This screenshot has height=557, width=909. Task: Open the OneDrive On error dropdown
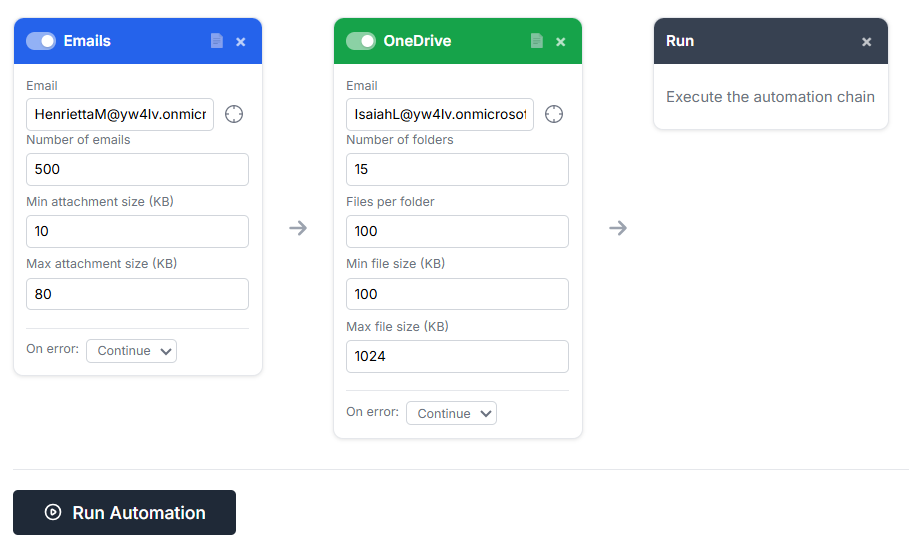point(451,414)
